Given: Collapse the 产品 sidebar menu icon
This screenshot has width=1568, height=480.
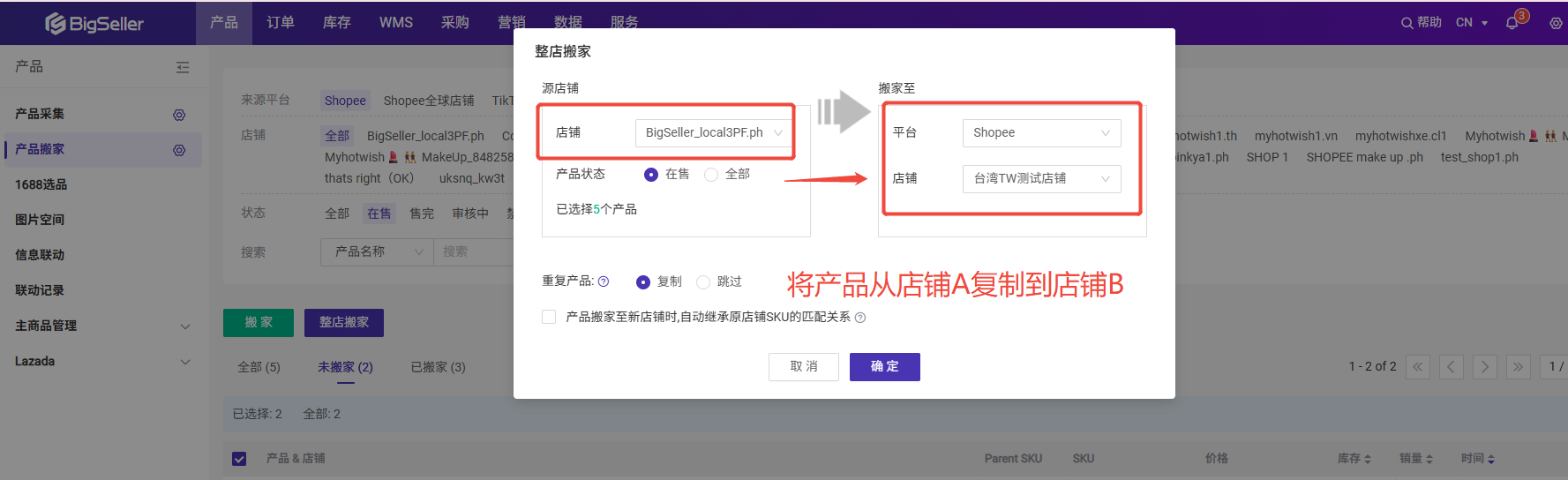Looking at the screenshot, I should 183,67.
